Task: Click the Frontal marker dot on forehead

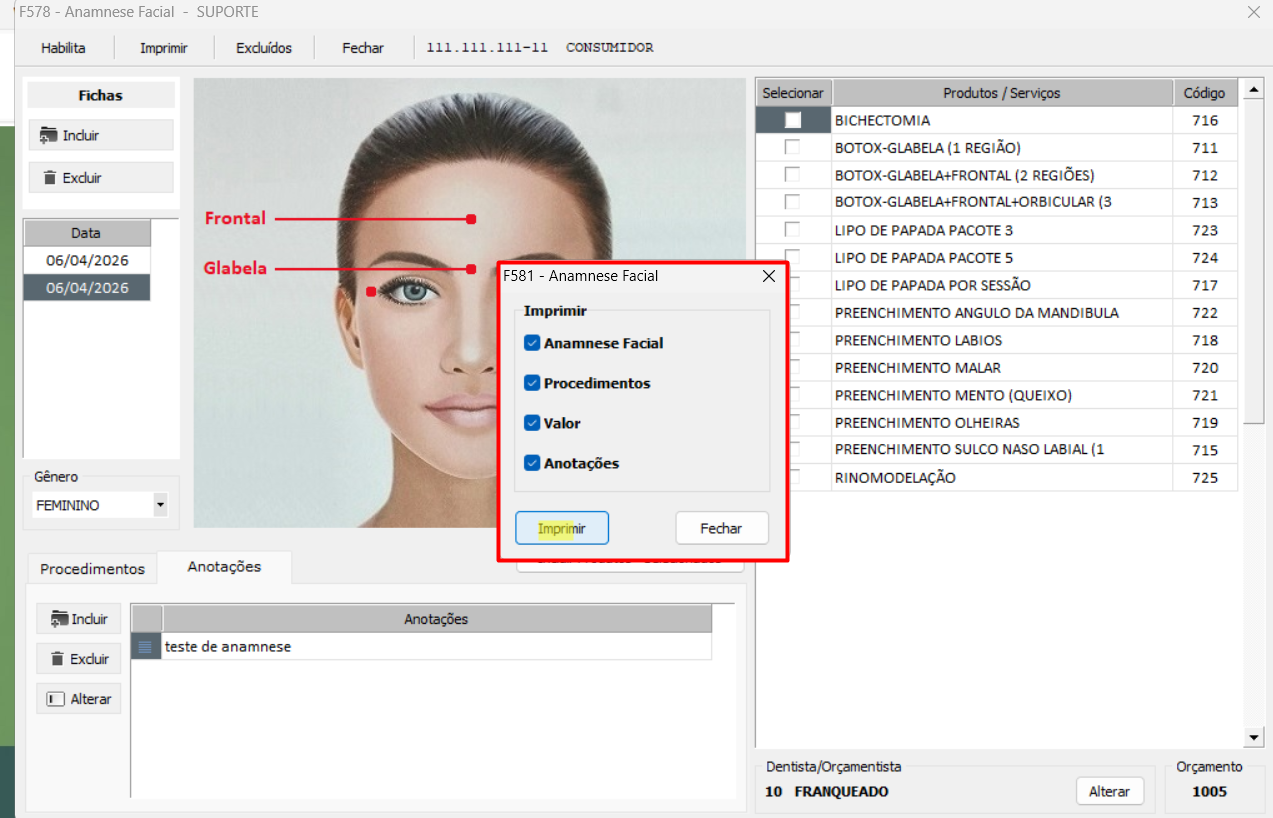Action: coord(470,218)
